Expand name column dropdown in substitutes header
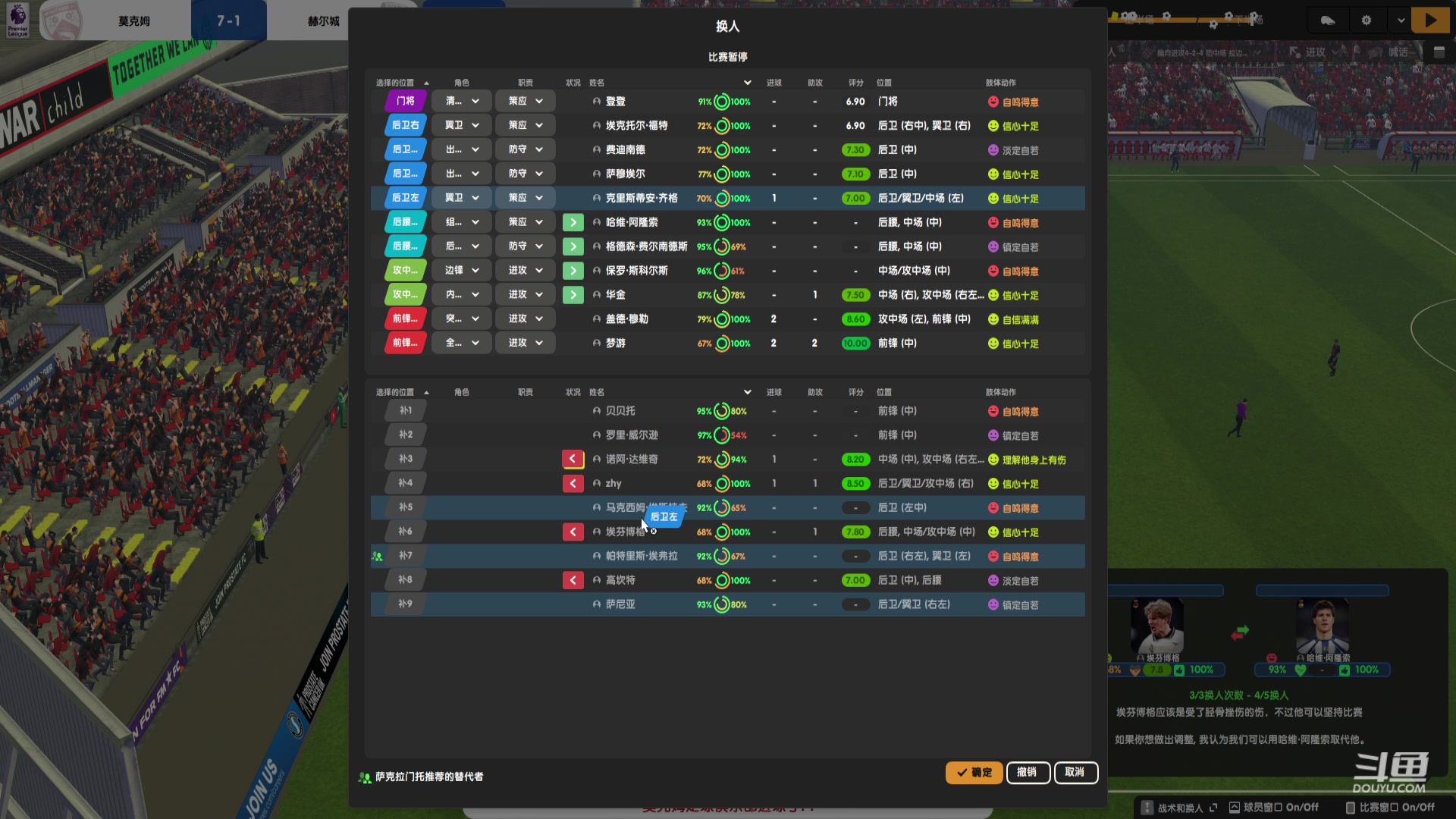 (x=747, y=392)
